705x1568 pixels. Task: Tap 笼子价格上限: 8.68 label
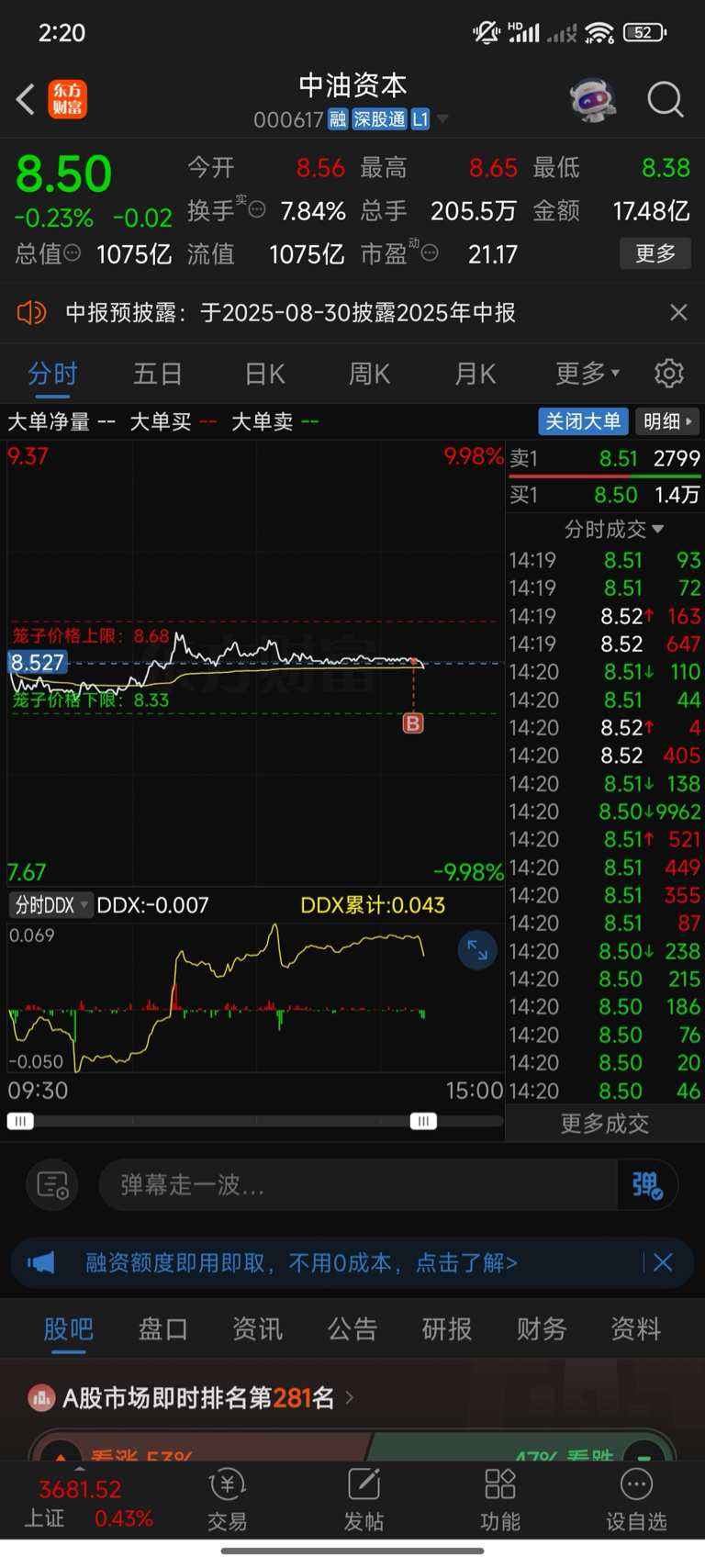(91, 636)
